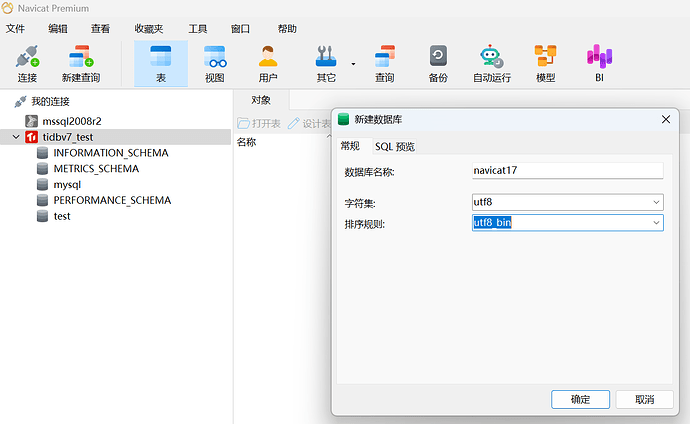This screenshot has width=690, height=424.
Task: Open the 帮助 (Help) menu
Action: [287, 29]
